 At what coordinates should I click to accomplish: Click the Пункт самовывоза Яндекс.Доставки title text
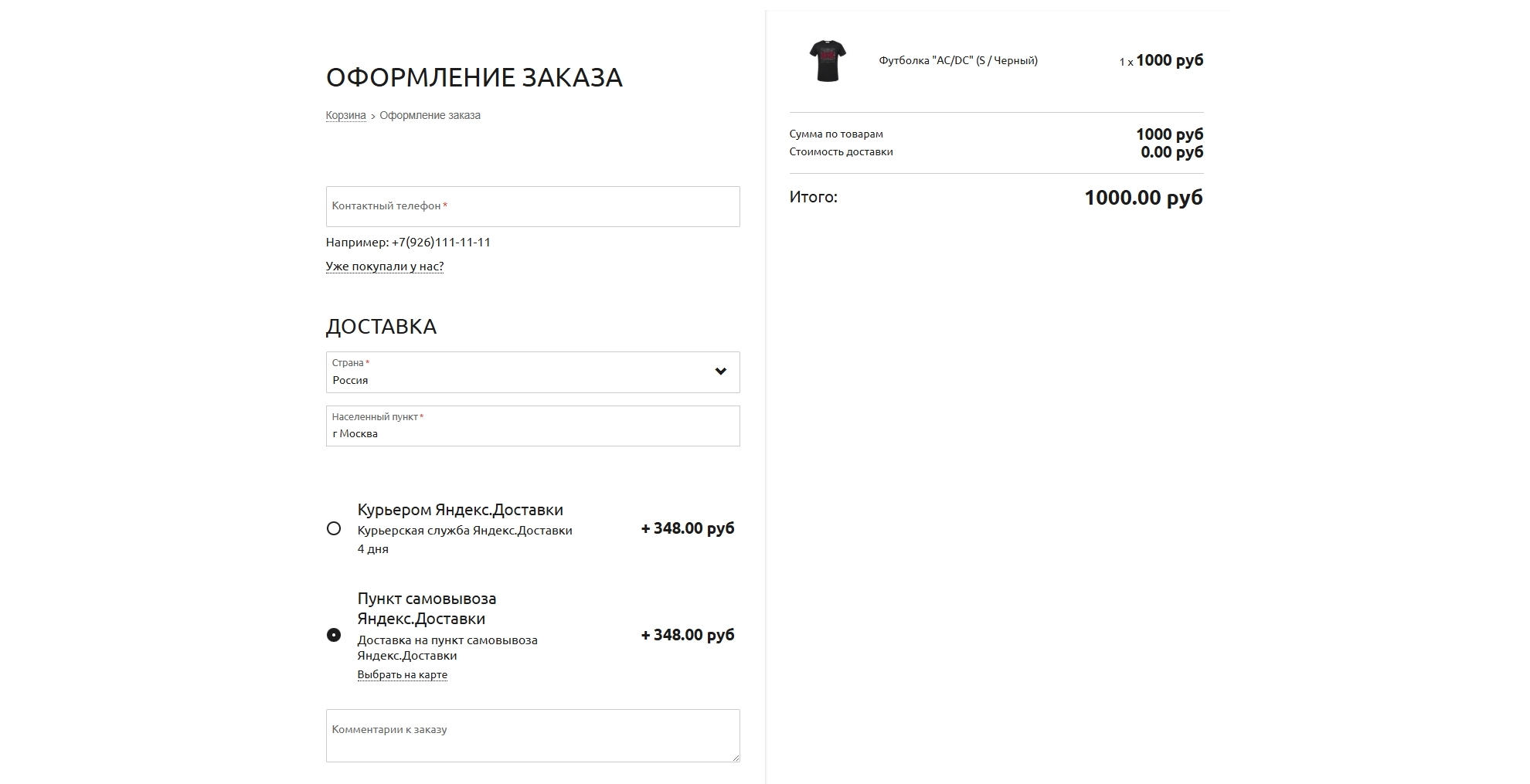click(x=427, y=609)
